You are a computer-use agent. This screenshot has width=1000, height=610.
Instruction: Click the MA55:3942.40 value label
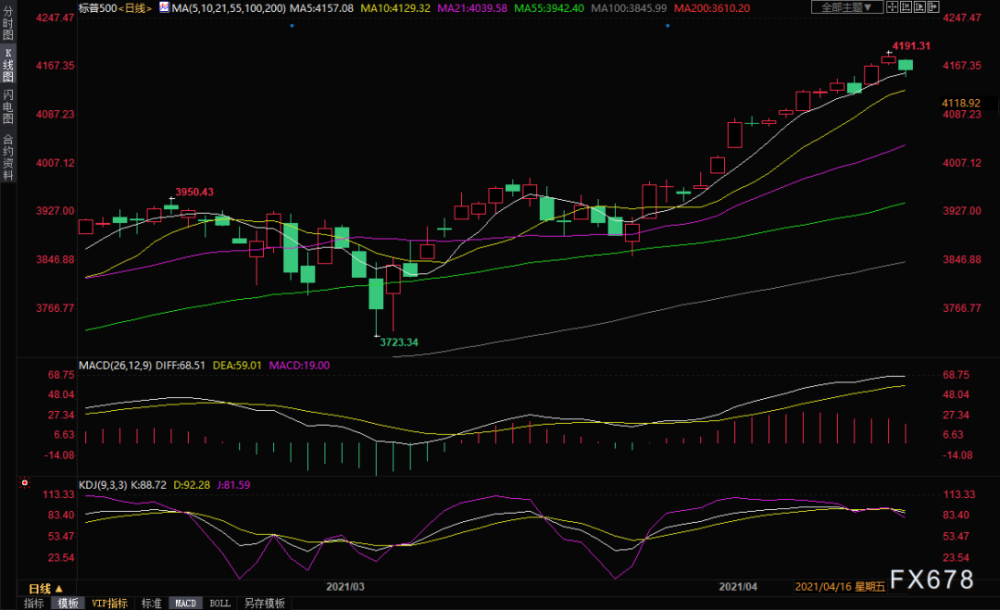click(549, 8)
